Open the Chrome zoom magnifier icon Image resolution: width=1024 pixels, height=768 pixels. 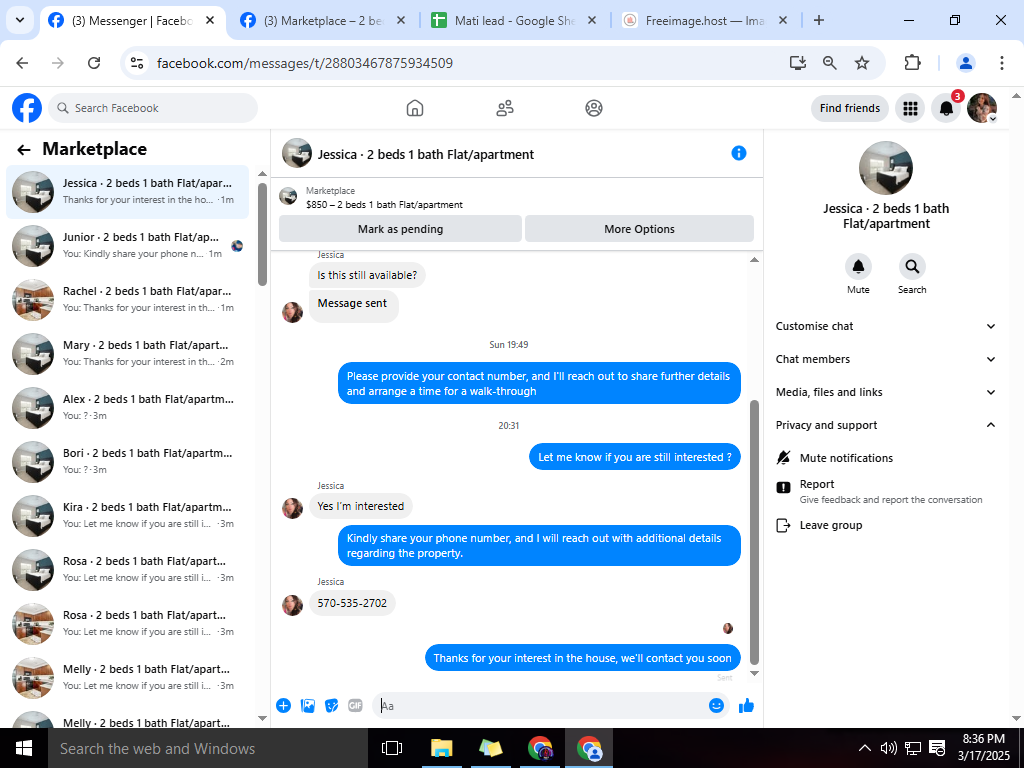tap(829, 63)
